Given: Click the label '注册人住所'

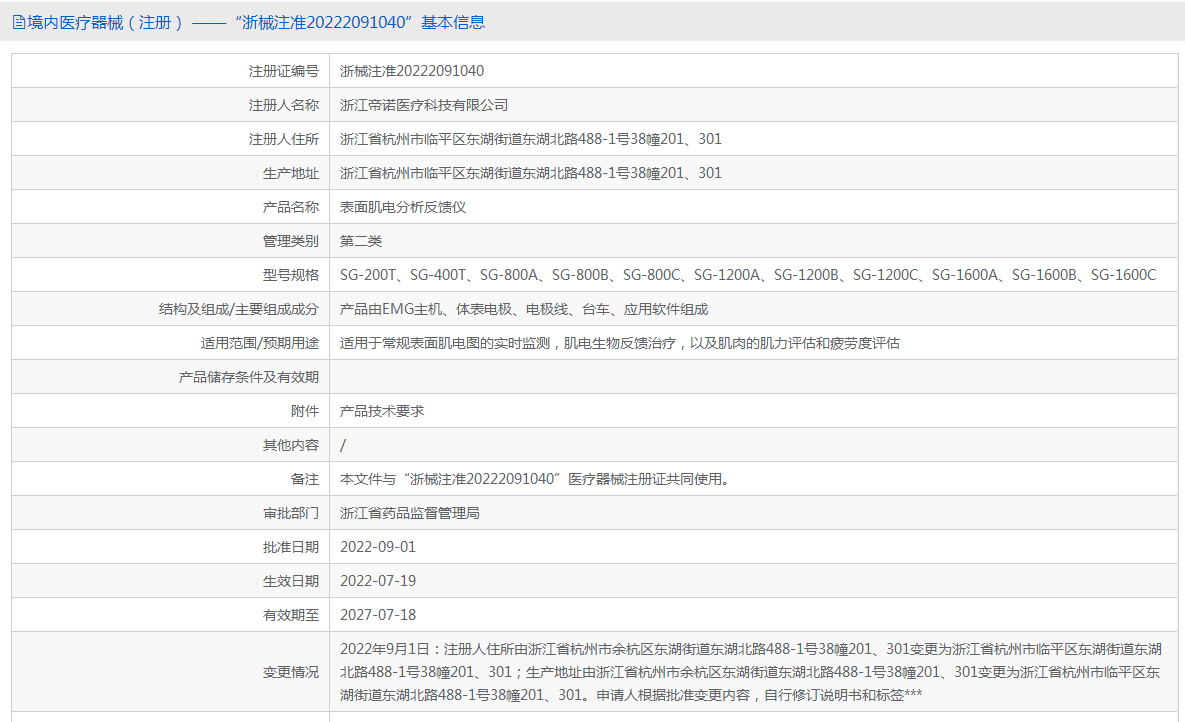Looking at the screenshot, I should 283,139.
